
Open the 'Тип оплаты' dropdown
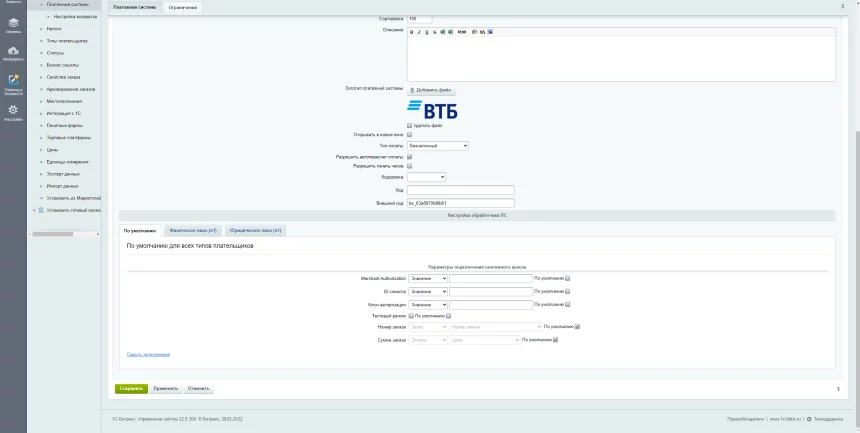[437, 146]
